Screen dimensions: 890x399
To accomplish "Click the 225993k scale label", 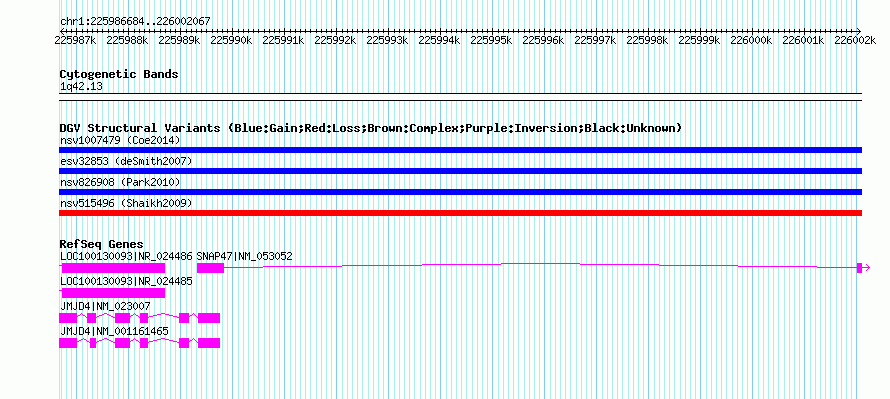I will click(x=387, y=40).
